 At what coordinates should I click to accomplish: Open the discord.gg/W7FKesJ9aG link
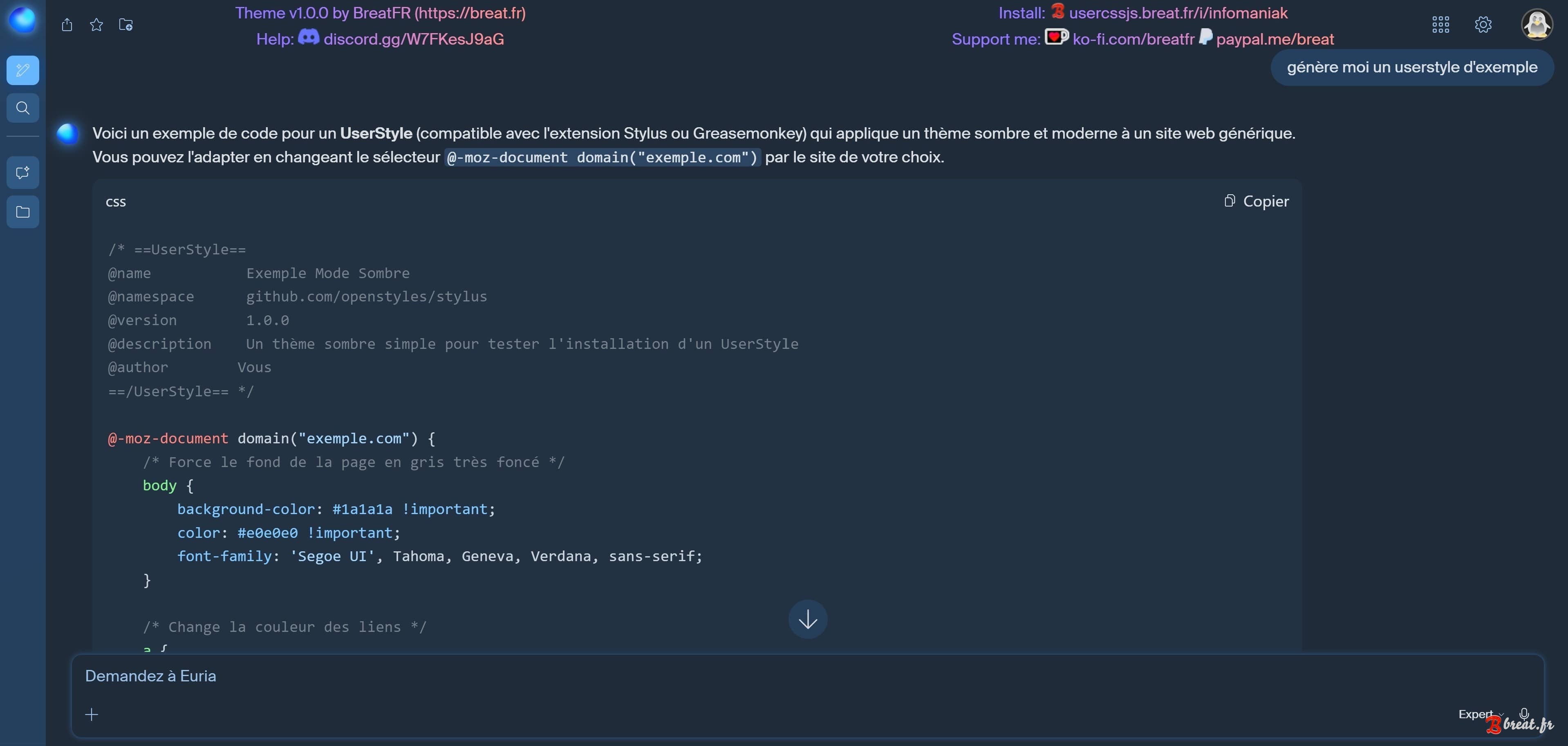413,39
